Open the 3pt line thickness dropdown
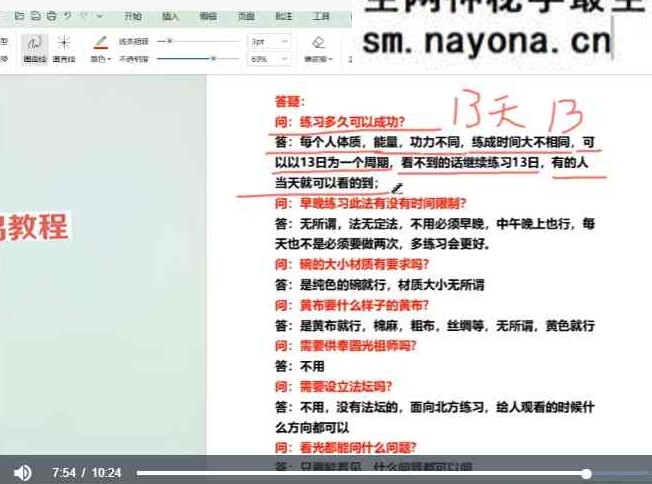652x484 pixels. 269,42
